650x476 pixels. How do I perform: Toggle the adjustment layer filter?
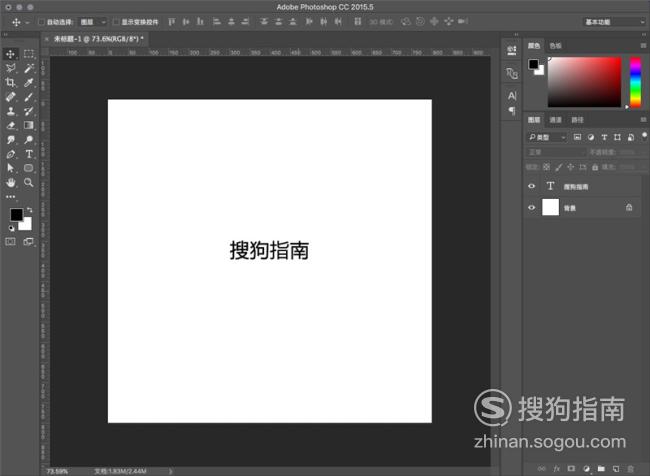(x=591, y=137)
